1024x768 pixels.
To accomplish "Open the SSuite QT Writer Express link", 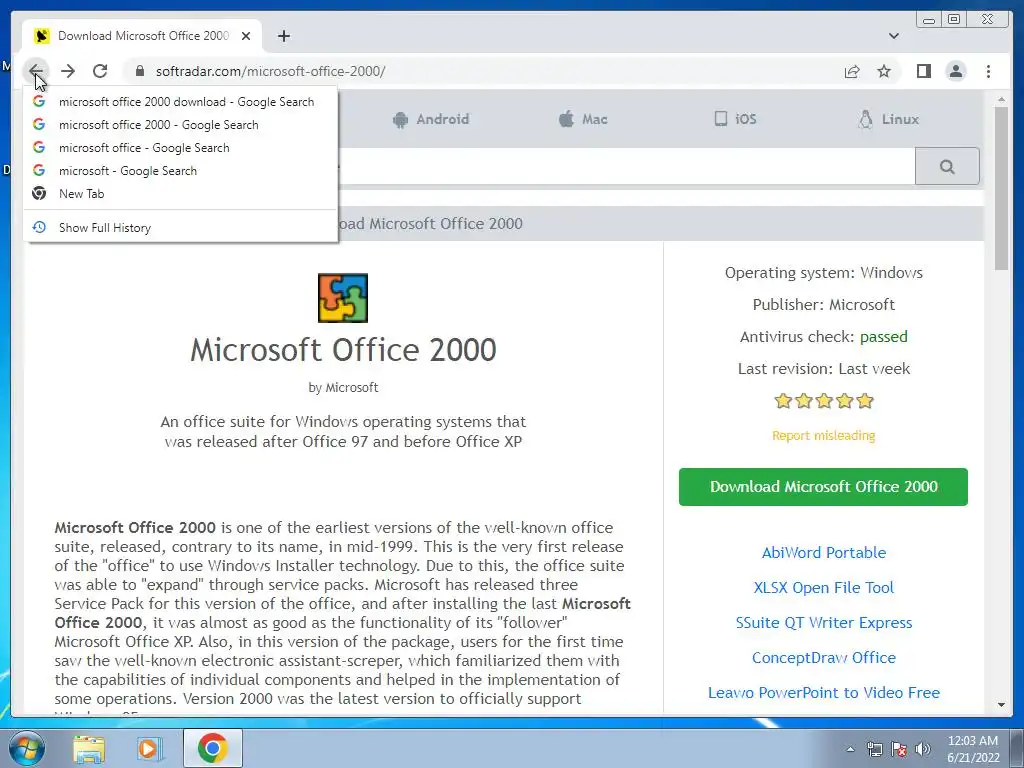I will pyautogui.click(x=824, y=623).
